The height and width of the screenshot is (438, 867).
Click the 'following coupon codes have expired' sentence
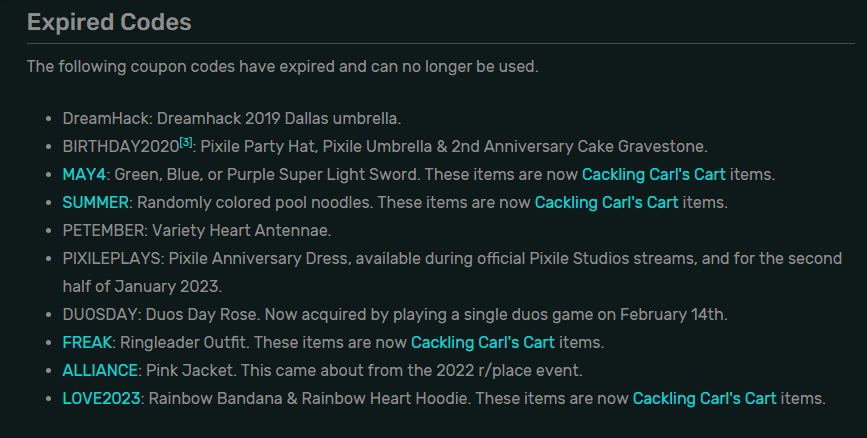click(x=282, y=67)
